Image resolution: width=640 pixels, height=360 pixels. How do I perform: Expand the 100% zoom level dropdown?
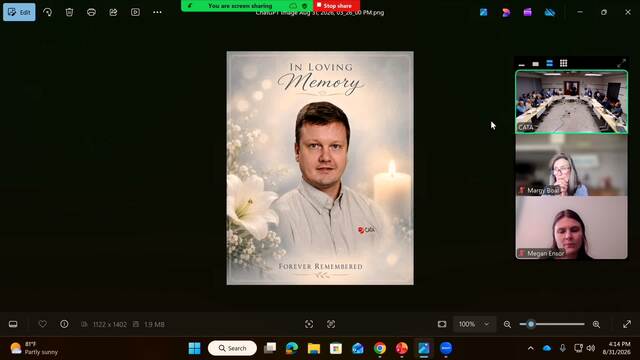(474, 324)
